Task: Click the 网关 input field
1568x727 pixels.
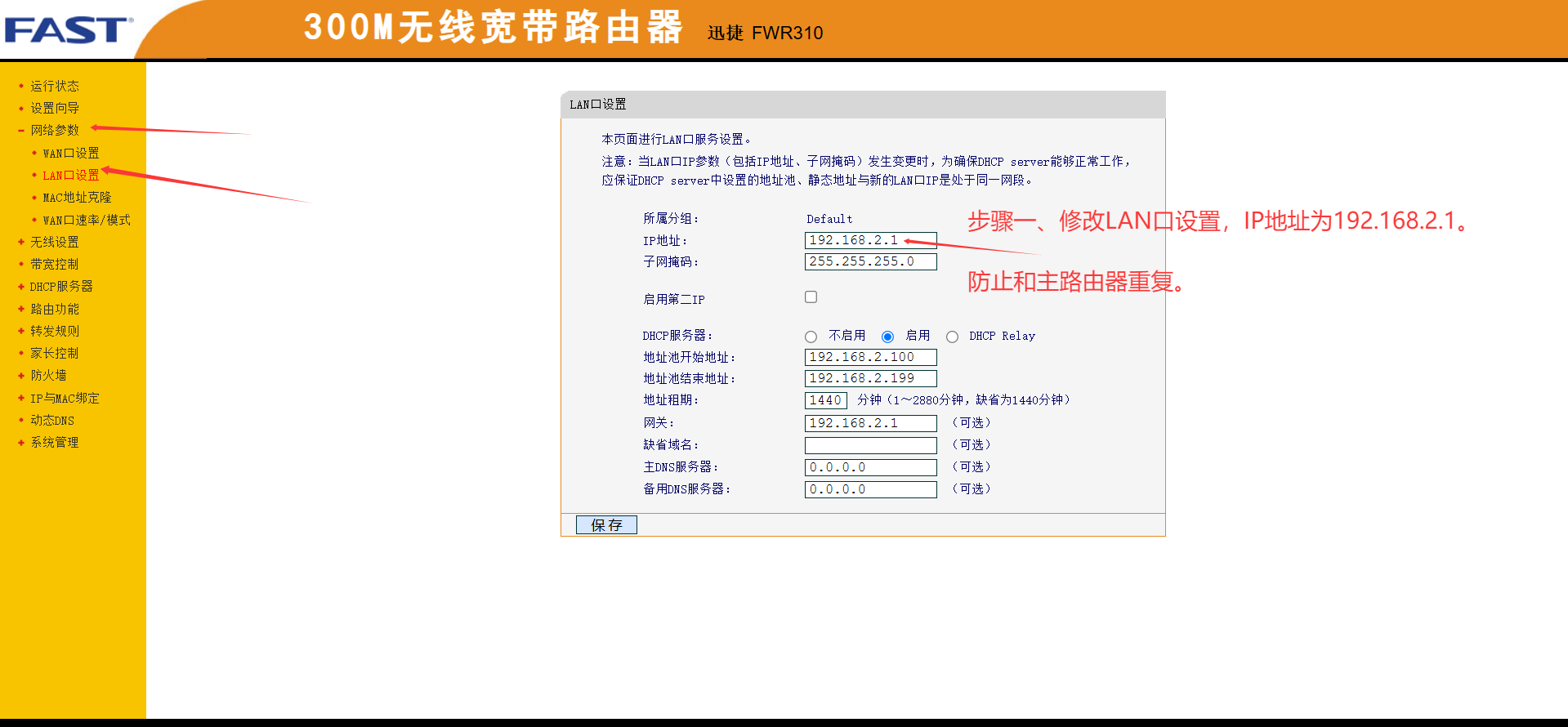Action: pyautogui.click(x=870, y=423)
